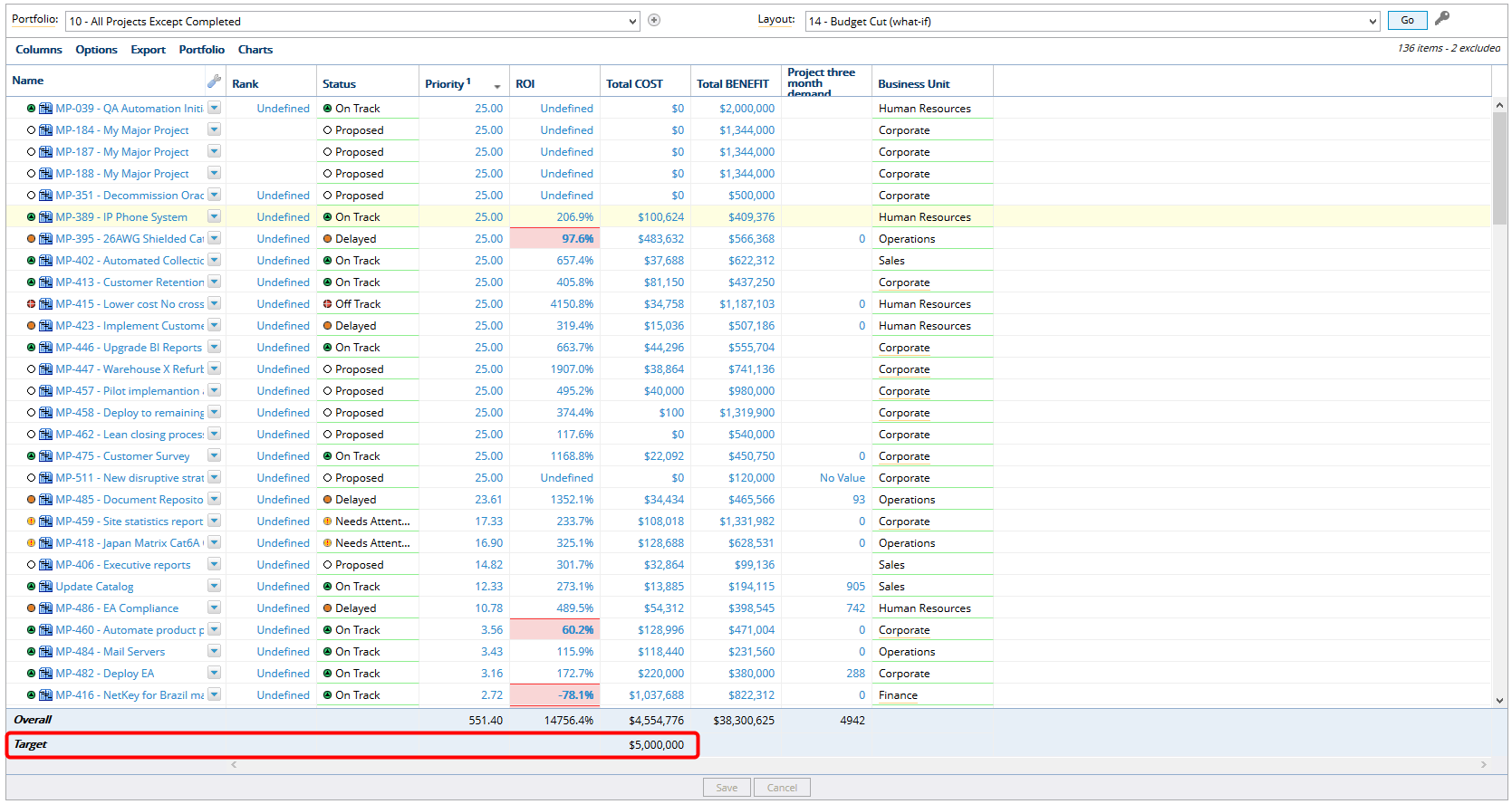Open row menu arrow for MP-484 Mail Servers
Viewport: 1512px width, 804px height.
[x=214, y=651]
